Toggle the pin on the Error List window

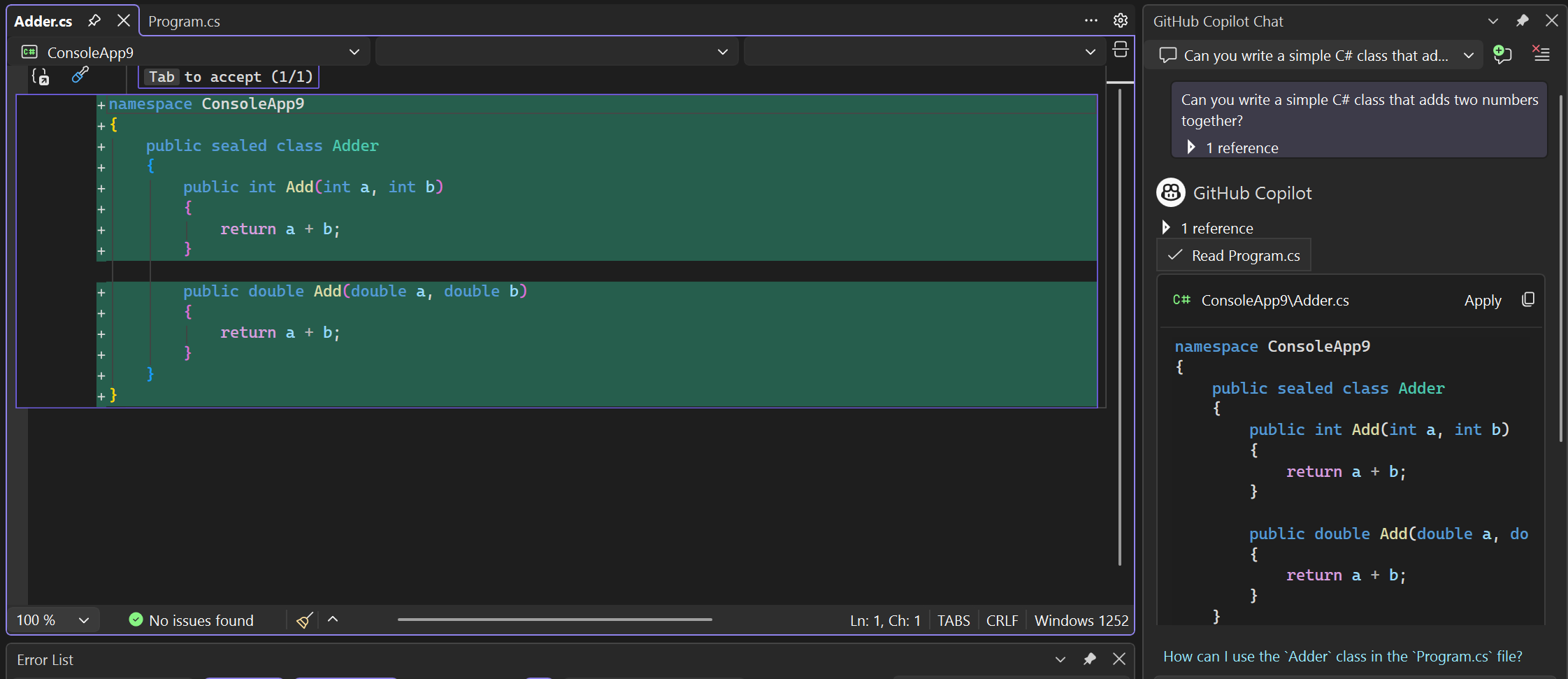pos(1090,659)
